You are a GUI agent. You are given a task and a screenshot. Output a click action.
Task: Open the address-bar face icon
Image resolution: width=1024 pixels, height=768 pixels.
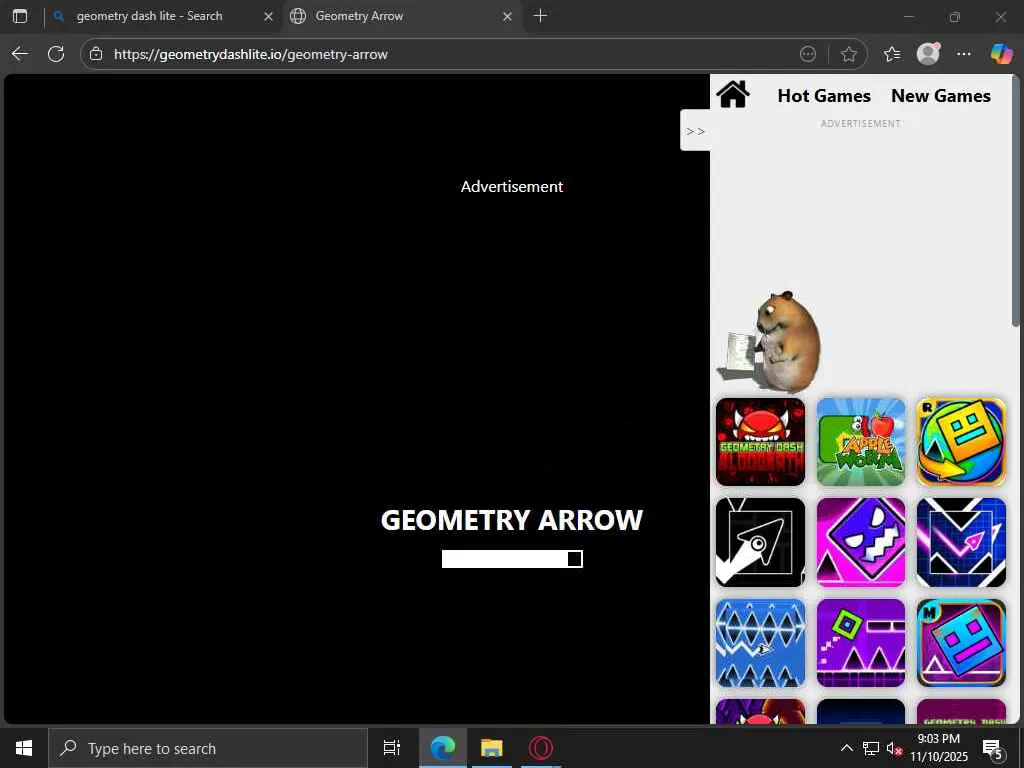[x=808, y=54]
